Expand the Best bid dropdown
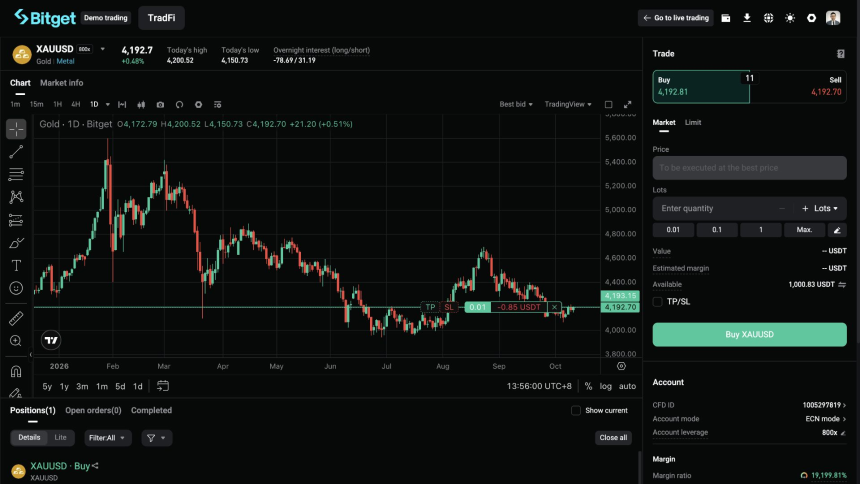Screen dimensions: 860x484 pos(516,104)
